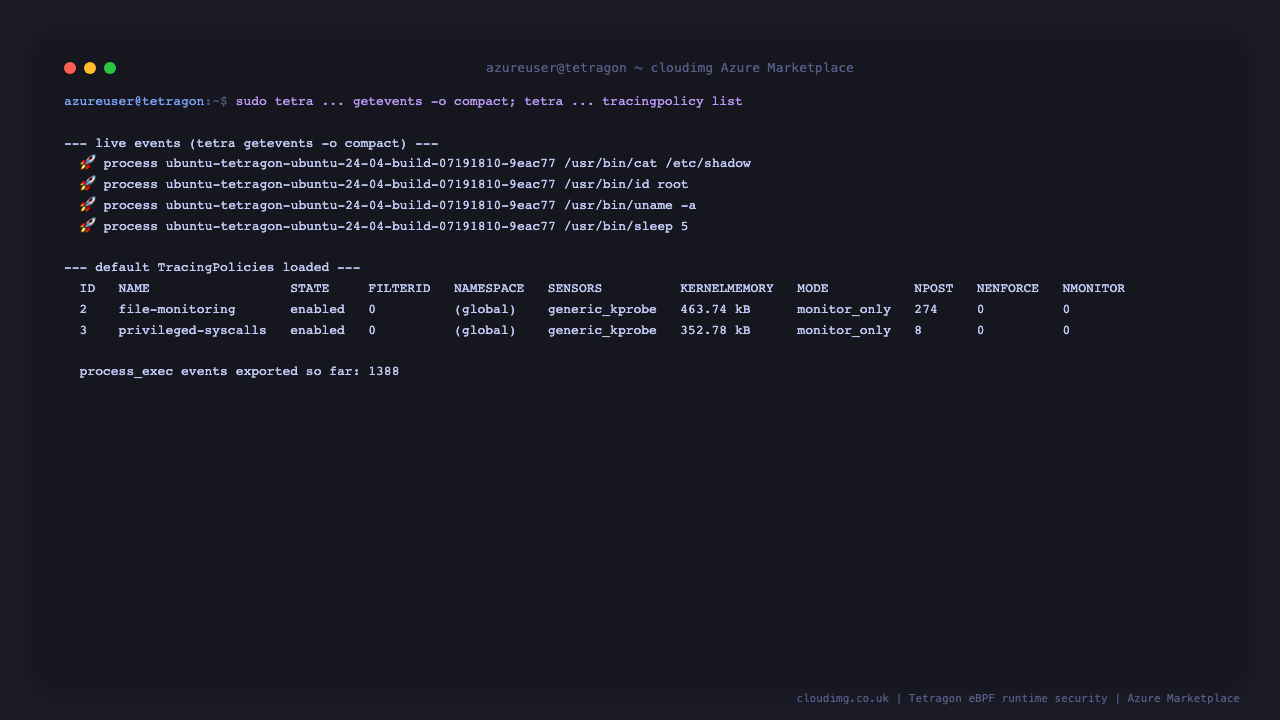Click the sudo tetra getevents command text
Image resolution: width=1280 pixels, height=720 pixels.
click(x=489, y=101)
